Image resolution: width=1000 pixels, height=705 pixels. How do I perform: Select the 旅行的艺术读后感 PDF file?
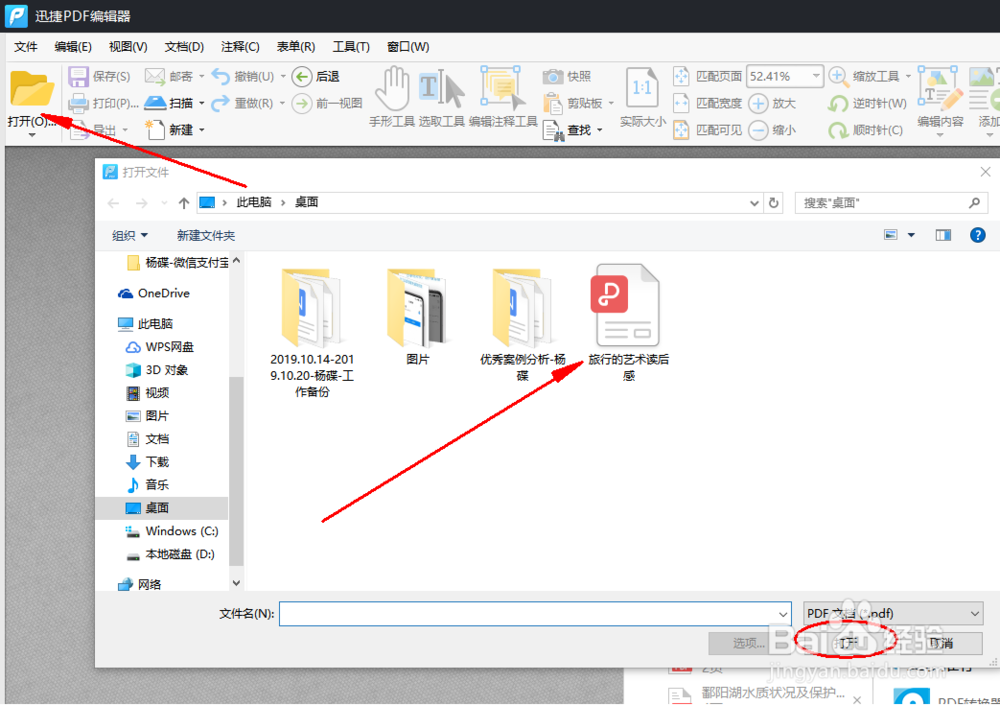click(x=625, y=305)
